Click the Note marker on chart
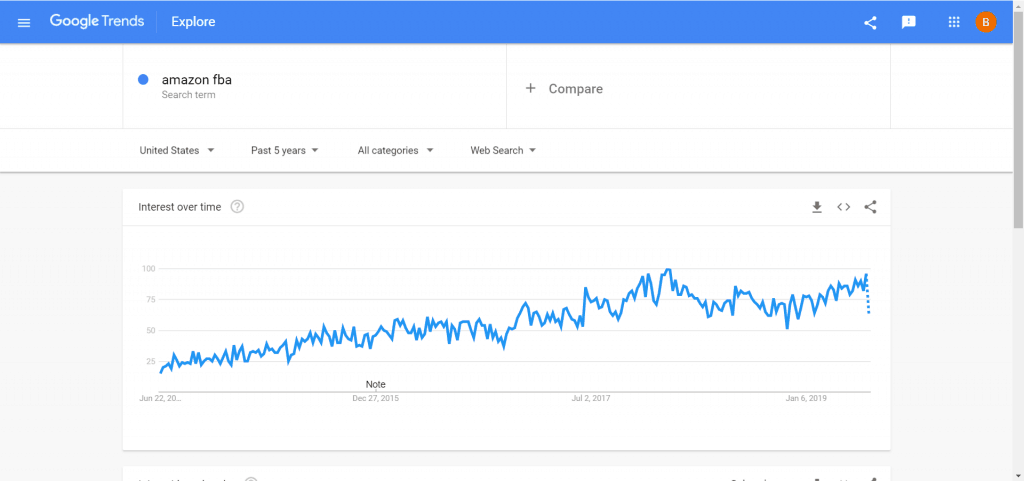This screenshot has width=1024, height=481. (x=375, y=384)
